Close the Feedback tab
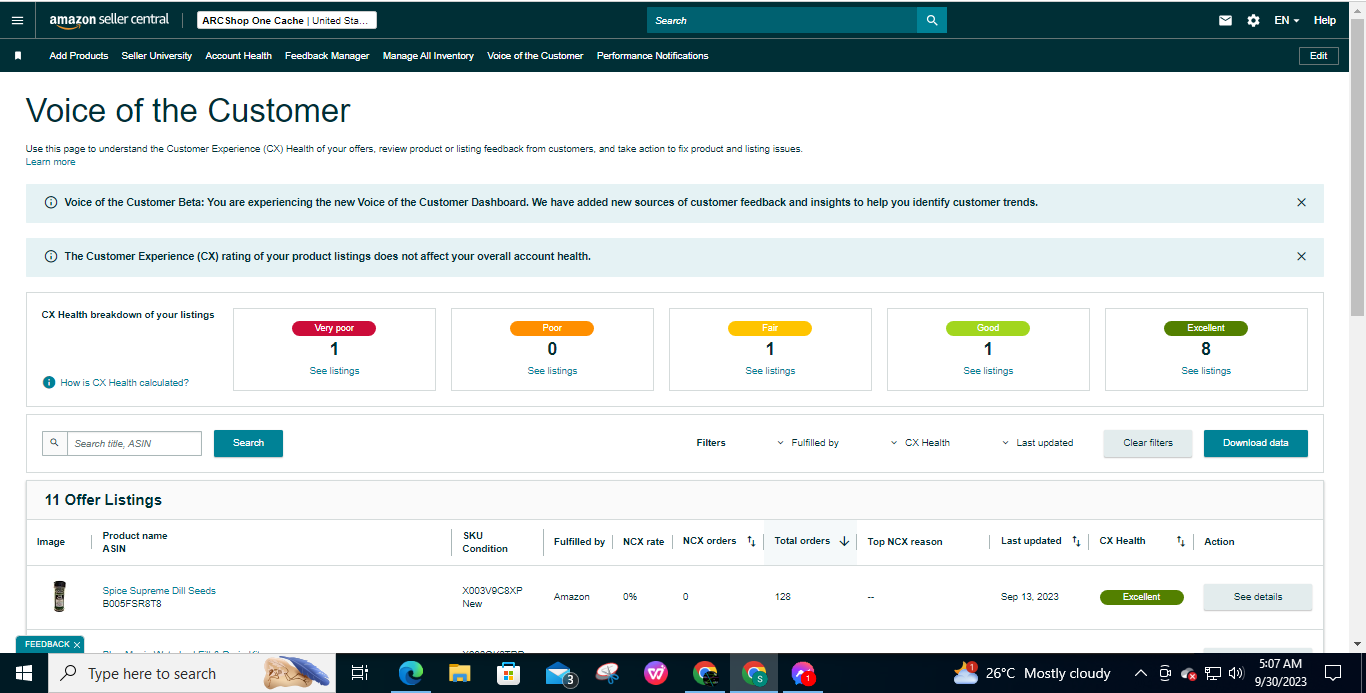Screen dimensions: 1366x693 click(x=77, y=644)
